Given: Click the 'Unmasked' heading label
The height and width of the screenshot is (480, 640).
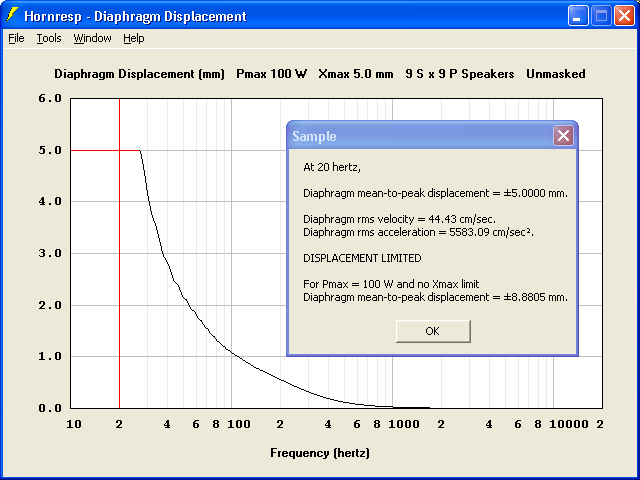Looking at the screenshot, I should coord(556,74).
